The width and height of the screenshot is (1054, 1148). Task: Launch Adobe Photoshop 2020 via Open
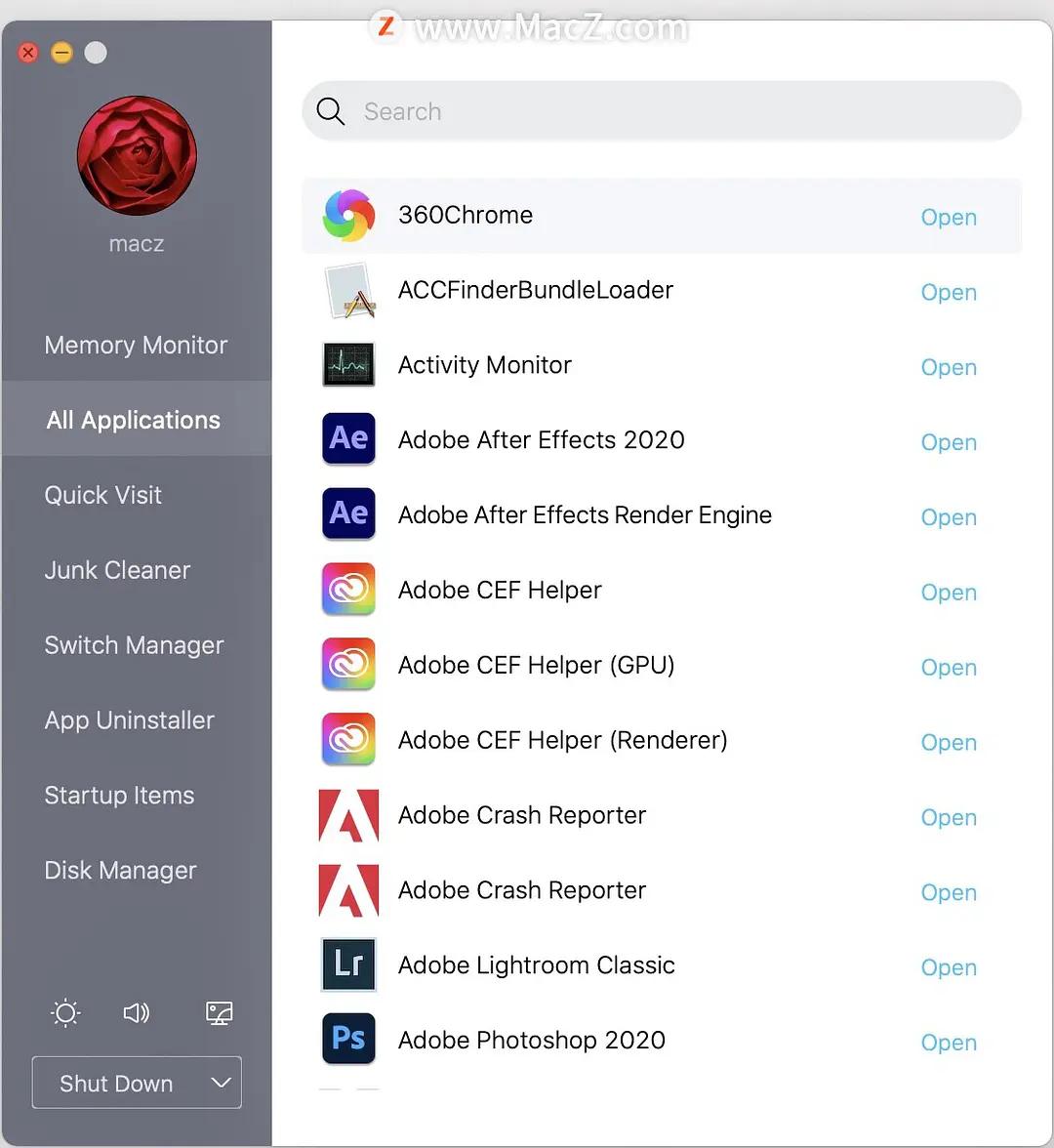949,1043
